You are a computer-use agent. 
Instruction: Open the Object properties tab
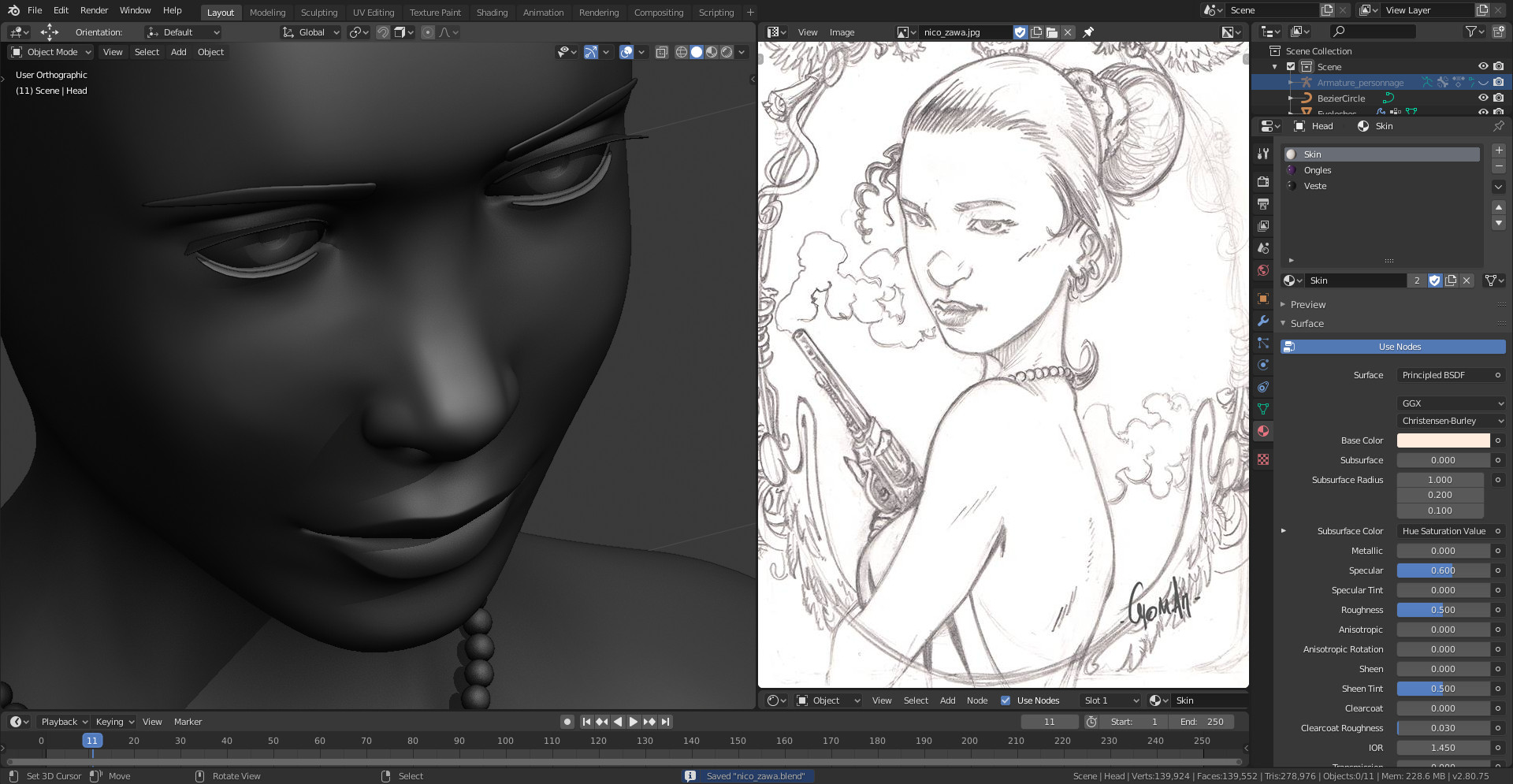pyautogui.click(x=1263, y=299)
